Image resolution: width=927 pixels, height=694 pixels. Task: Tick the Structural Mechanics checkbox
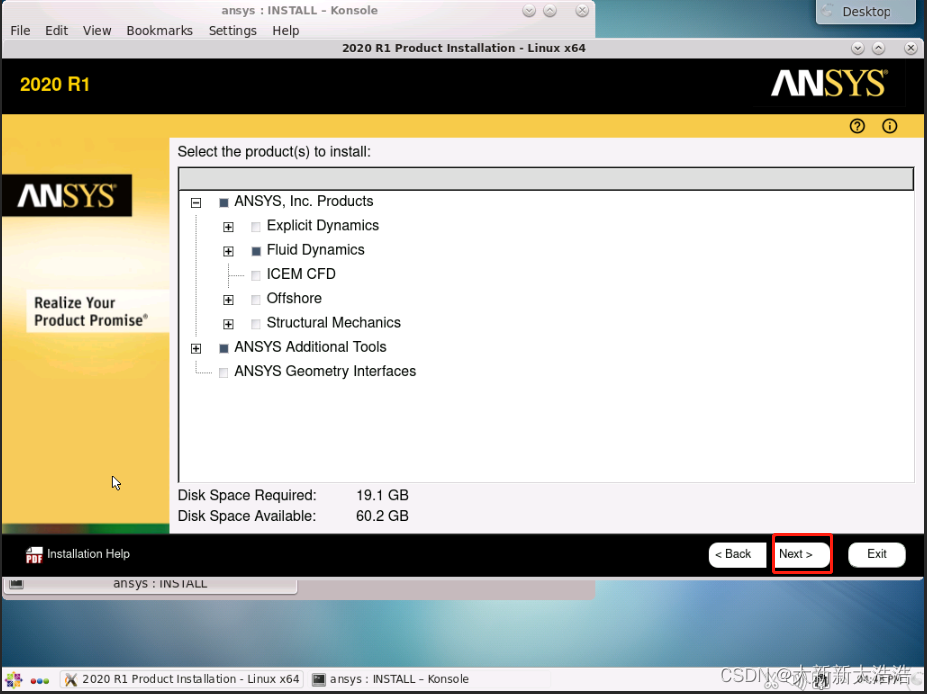[256, 324]
